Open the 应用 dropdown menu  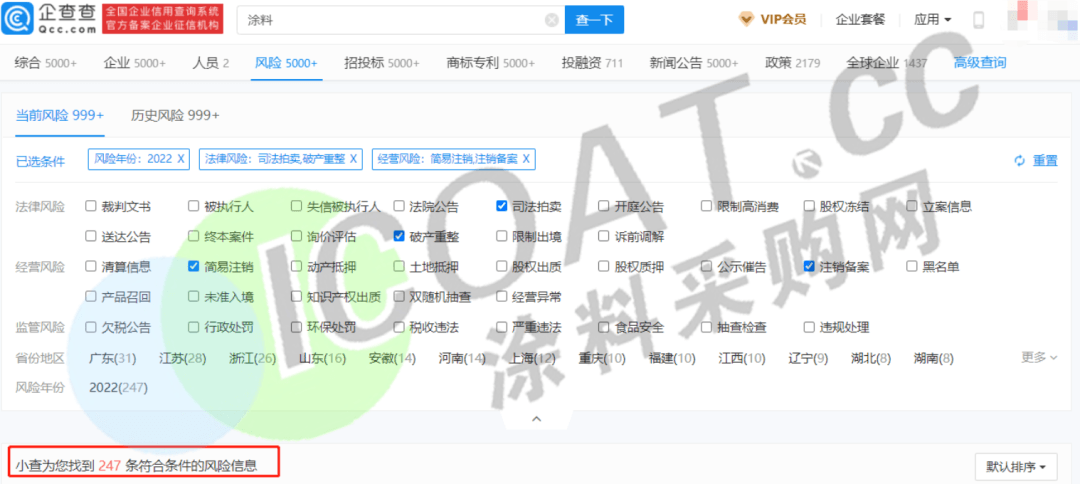pos(932,20)
